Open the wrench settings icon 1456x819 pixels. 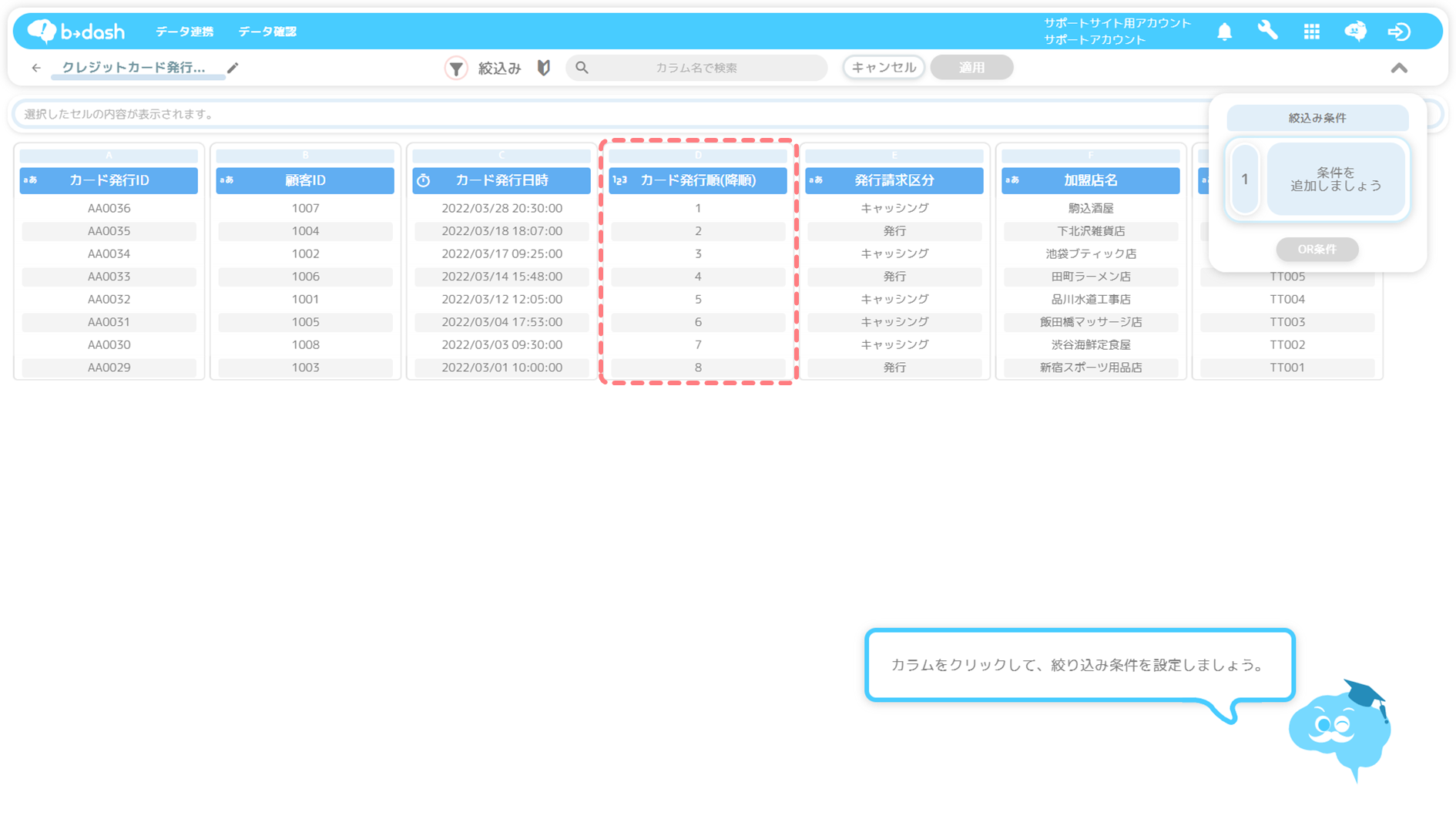click(x=1267, y=31)
